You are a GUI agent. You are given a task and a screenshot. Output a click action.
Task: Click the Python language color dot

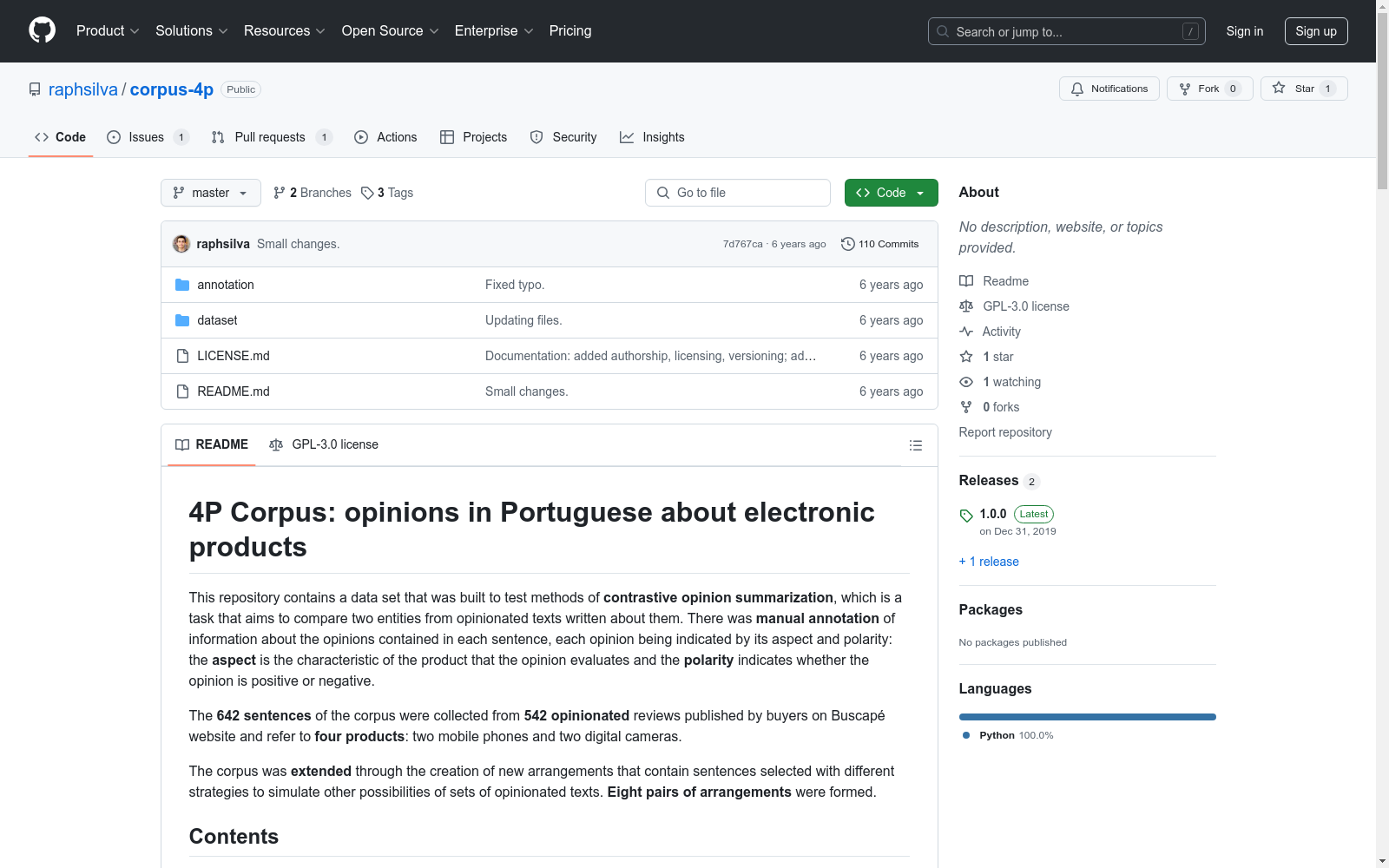pyautogui.click(x=966, y=735)
